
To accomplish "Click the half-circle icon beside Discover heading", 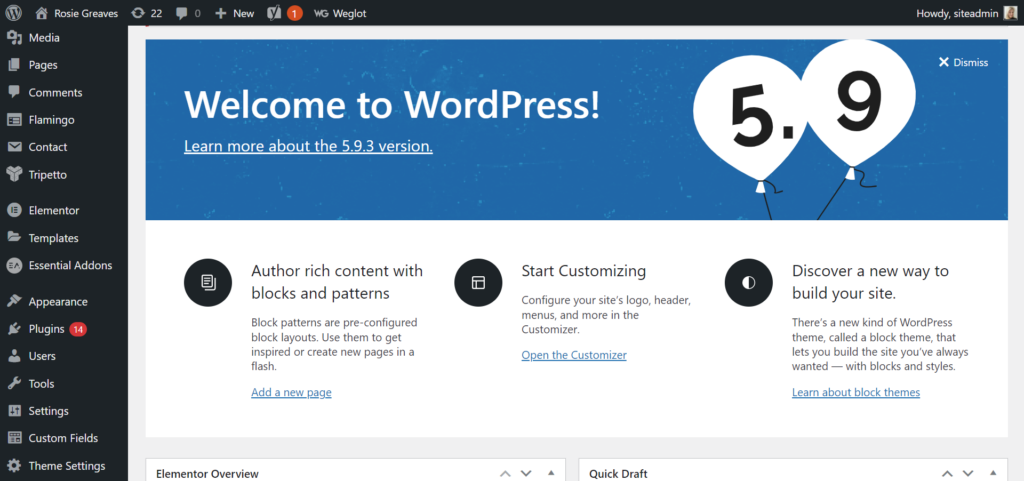I will pyautogui.click(x=748, y=283).
